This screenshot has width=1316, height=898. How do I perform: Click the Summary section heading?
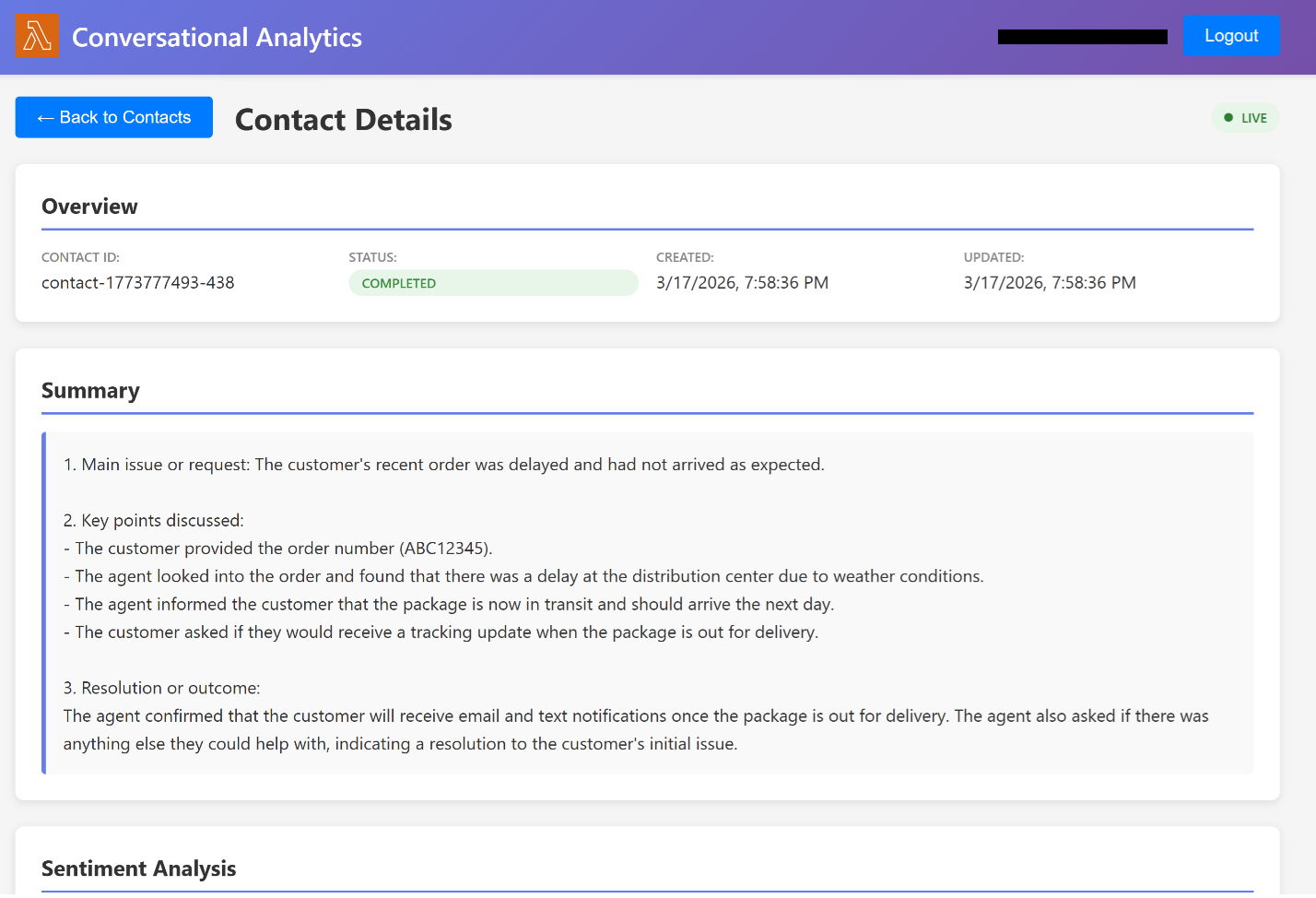coord(90,391)
